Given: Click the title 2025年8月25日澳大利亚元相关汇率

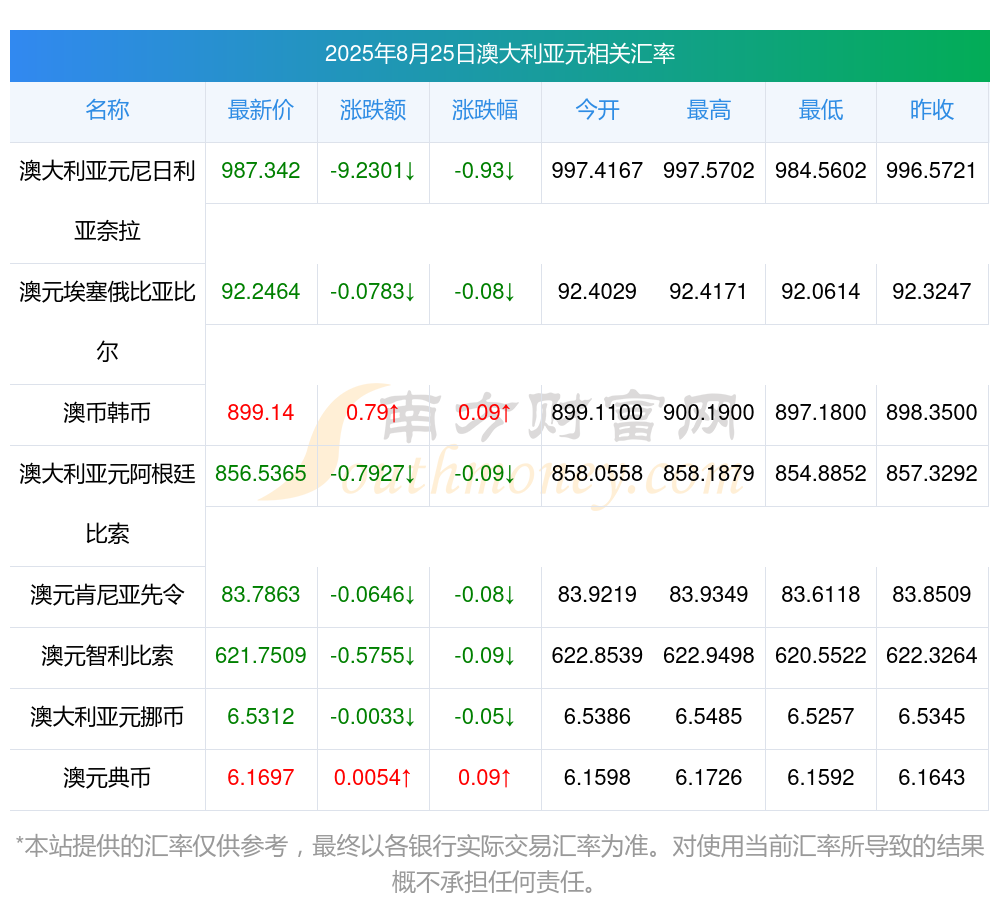Looking at the screenshot, I should coord(499,54).
